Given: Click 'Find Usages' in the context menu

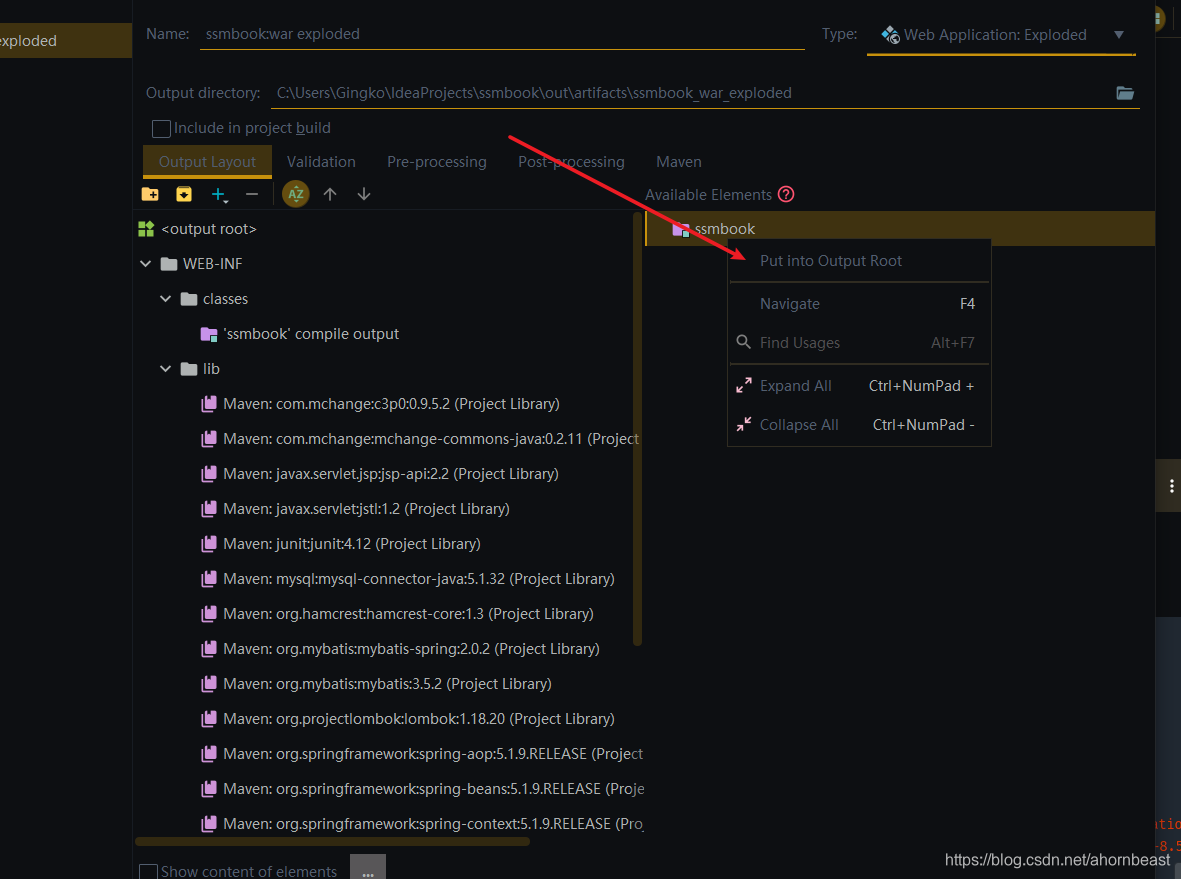Looking at the screenshot, I should point(799,342).
